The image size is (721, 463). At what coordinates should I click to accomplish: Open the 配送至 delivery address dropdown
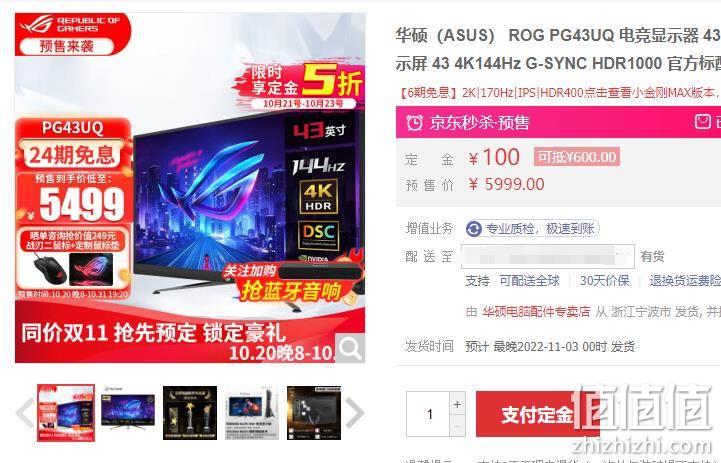tap(548, 257)
